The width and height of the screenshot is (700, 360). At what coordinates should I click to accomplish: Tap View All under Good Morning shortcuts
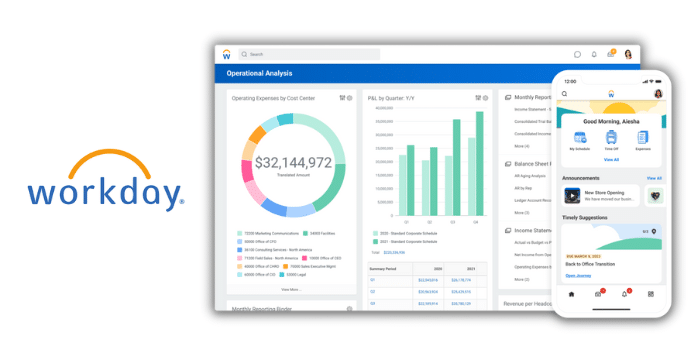coord(611,159)
